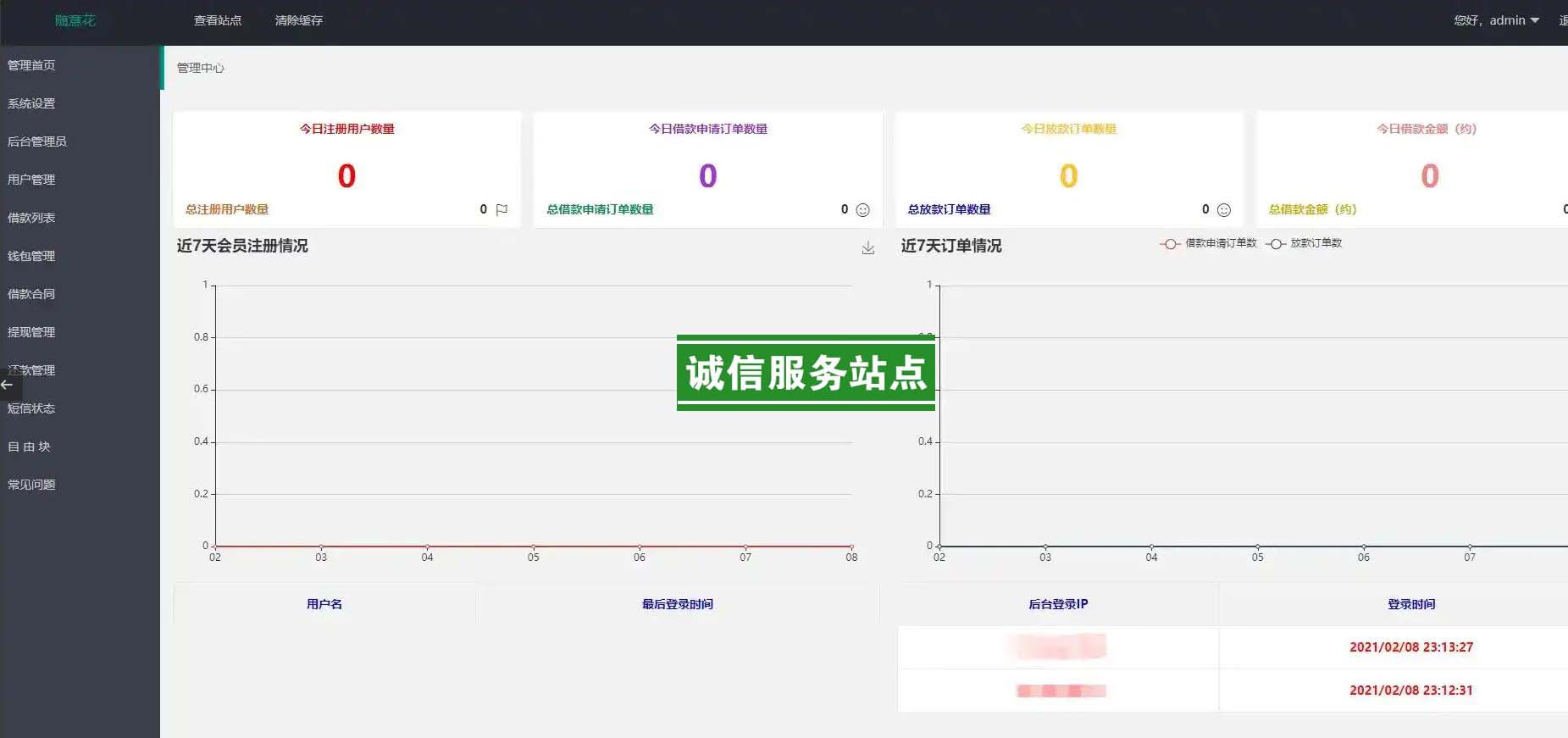Open 查看站点 in top navigation
The width and height of the screenshot is (1568, 738).
pos(218,20)
